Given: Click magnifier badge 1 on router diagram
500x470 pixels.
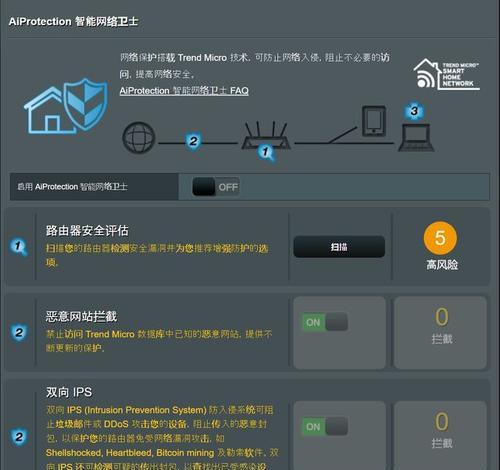Looking at the screenshot, I should [x=266, y=152].
